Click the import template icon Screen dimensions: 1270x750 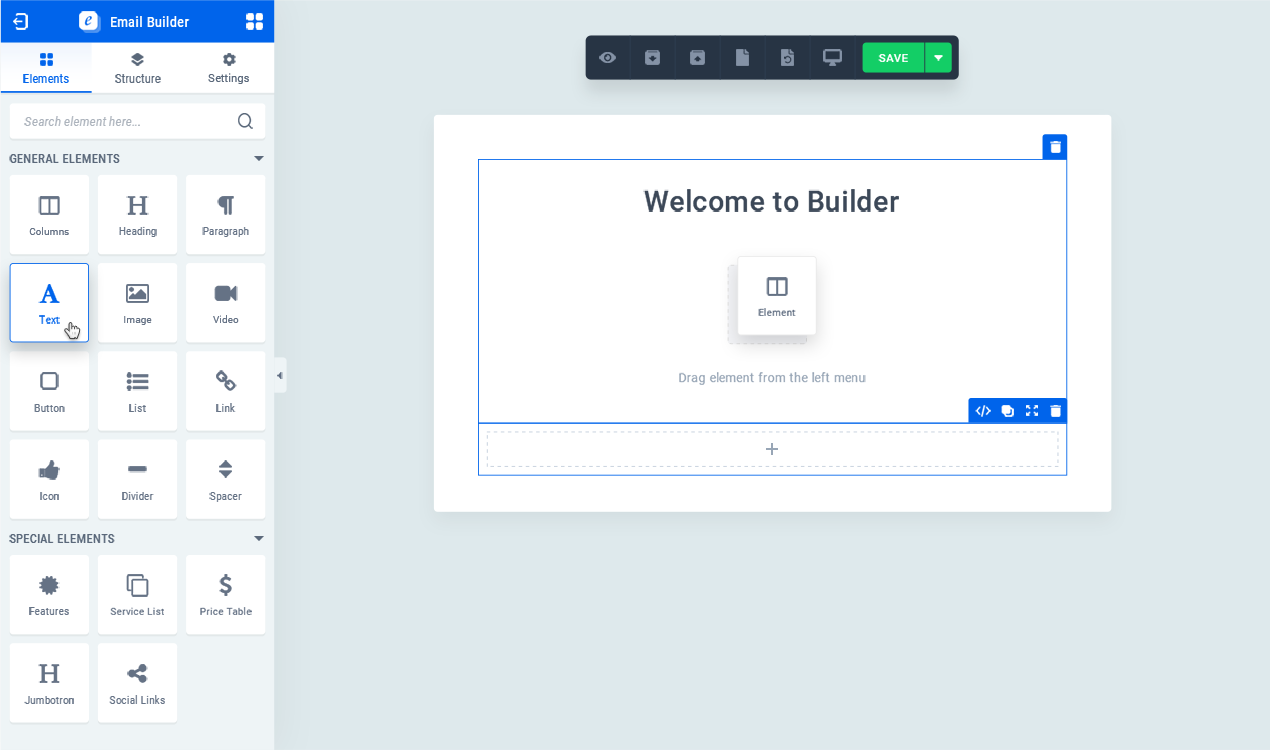652,57
